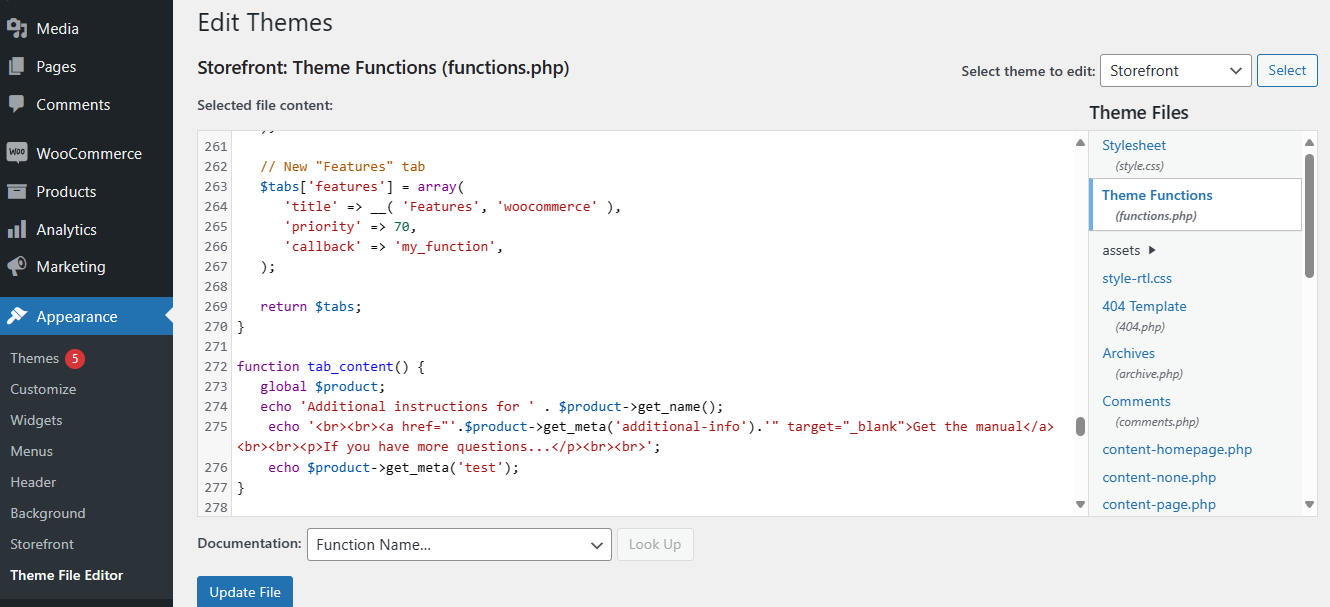Click Theme Files scroll down arrow
The height and width of the screenshot is (607, 1330).
[1310, 504]
